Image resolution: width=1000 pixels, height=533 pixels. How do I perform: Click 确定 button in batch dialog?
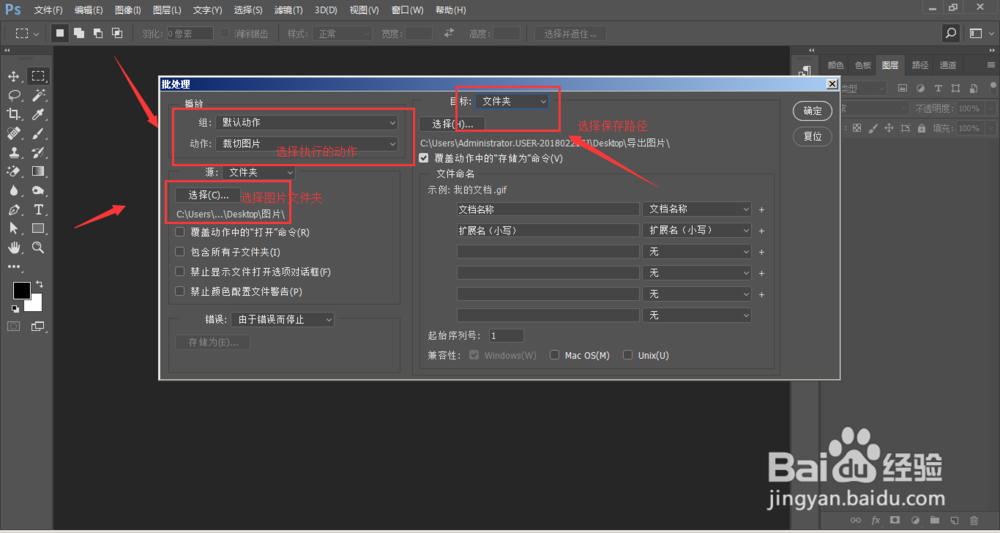[812, 111]
